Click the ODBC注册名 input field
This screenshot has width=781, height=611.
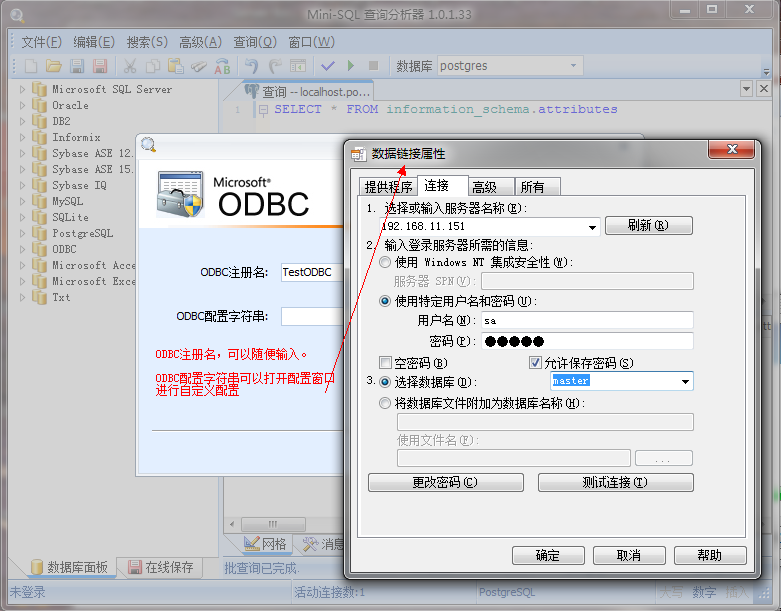[x=312, y=272]
